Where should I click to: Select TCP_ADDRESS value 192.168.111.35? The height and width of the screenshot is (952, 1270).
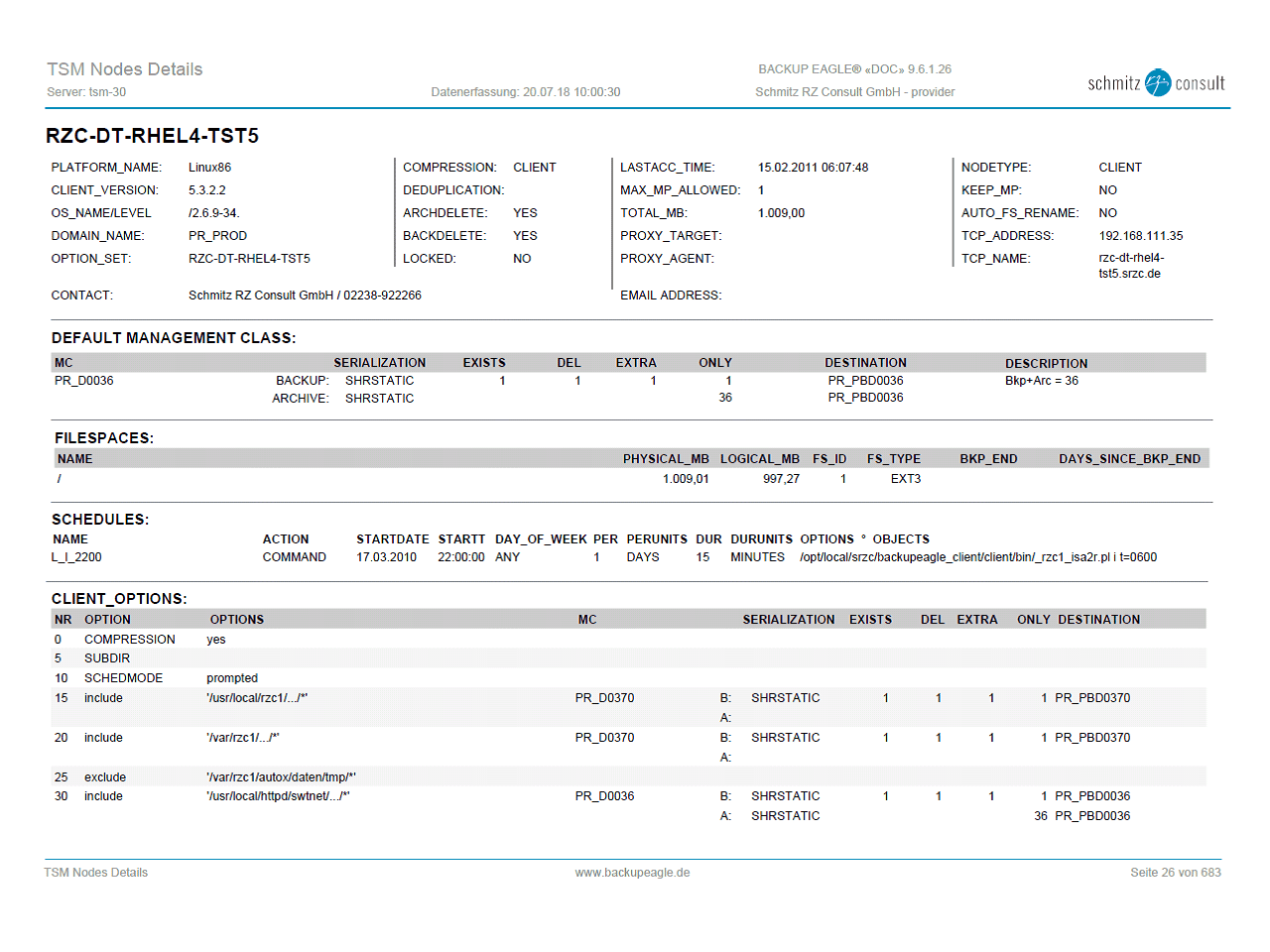(x=1140, y=236)
